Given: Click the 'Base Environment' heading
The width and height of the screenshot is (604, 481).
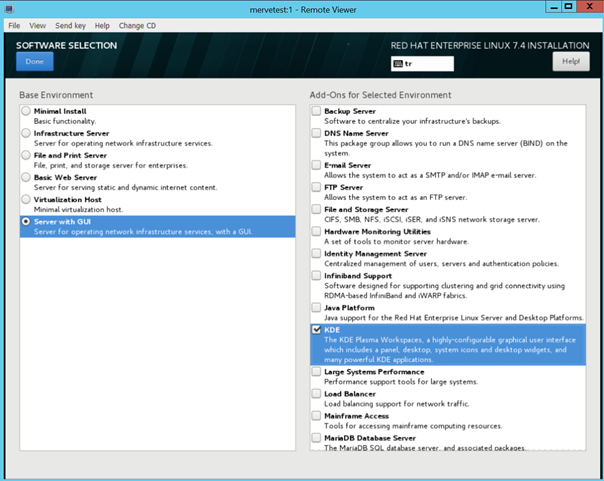Looking at the screenshot, I should point(56,95).
